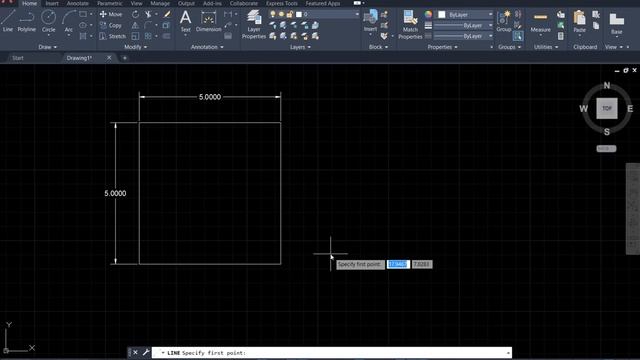Open the Manage ribbon tab

[160, 3]
